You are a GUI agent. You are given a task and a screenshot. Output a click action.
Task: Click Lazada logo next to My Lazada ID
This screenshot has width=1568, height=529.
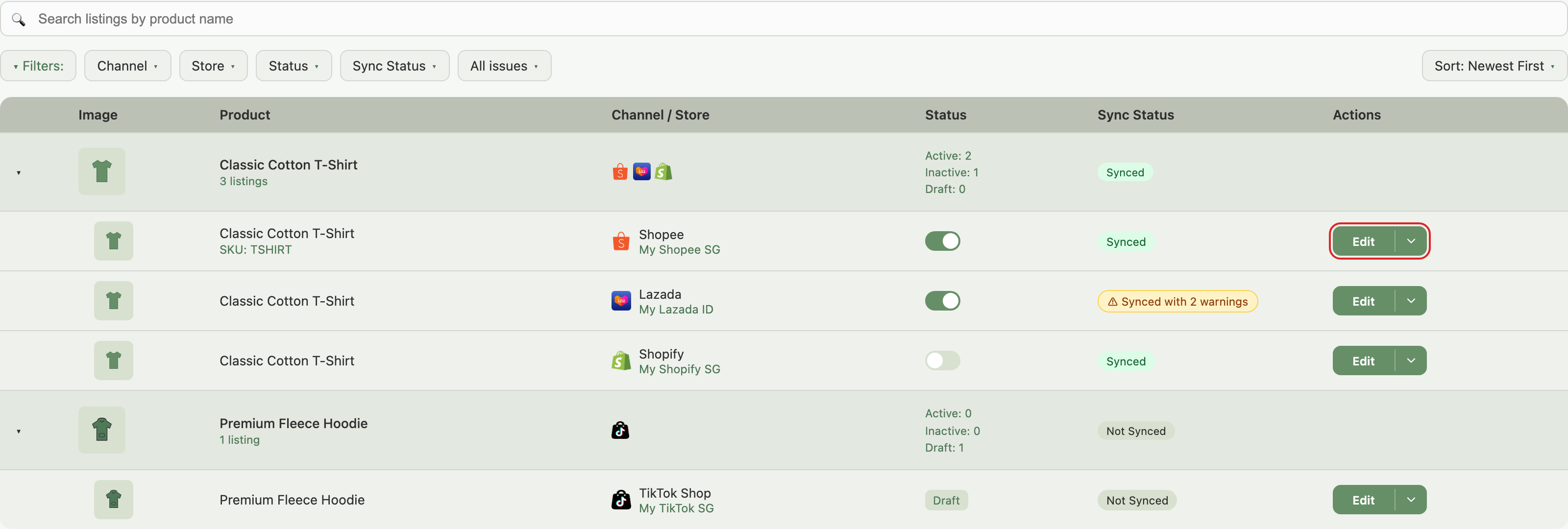click(x=621, y=301)
